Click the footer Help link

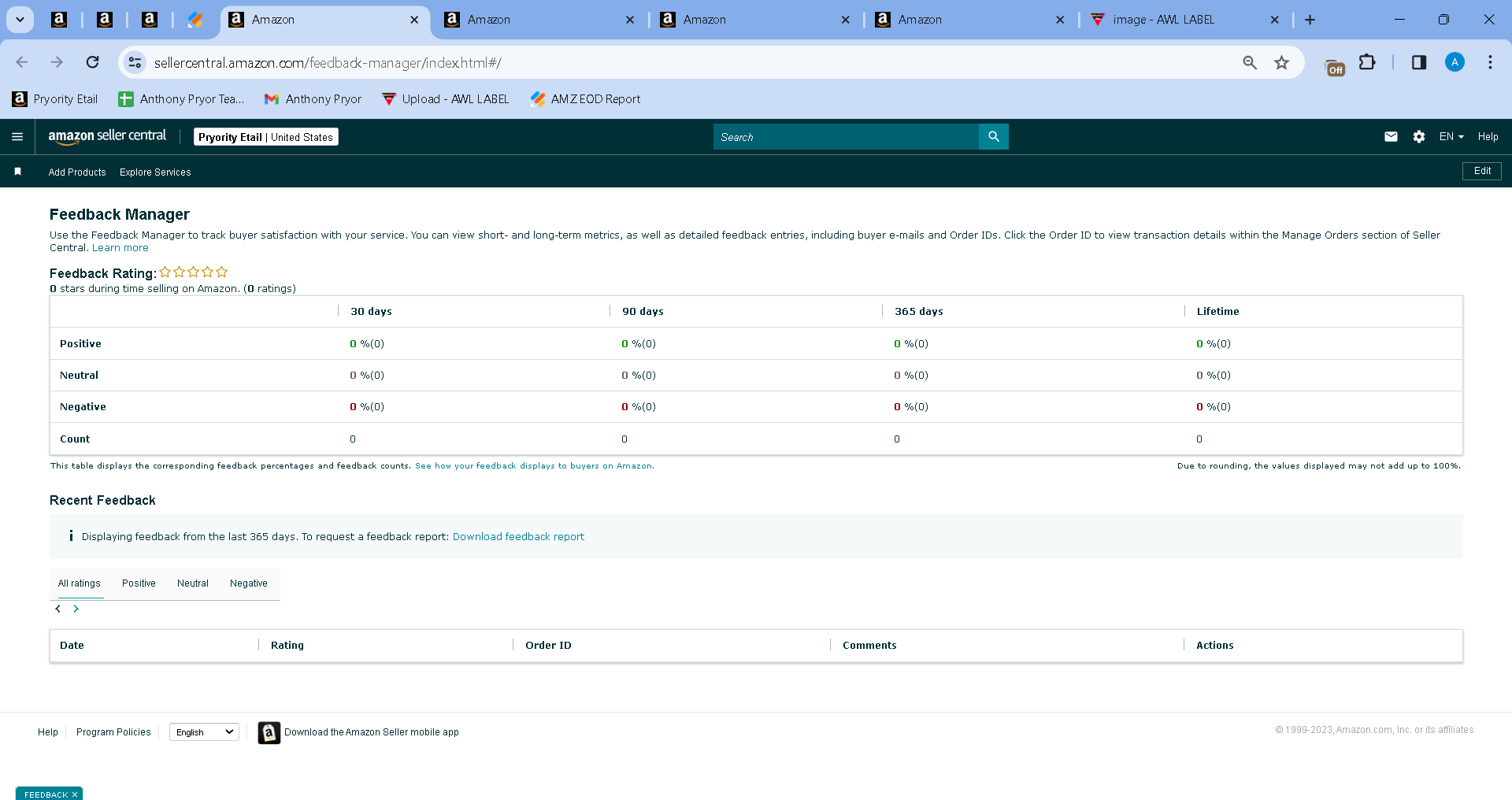tap(48, 732)
